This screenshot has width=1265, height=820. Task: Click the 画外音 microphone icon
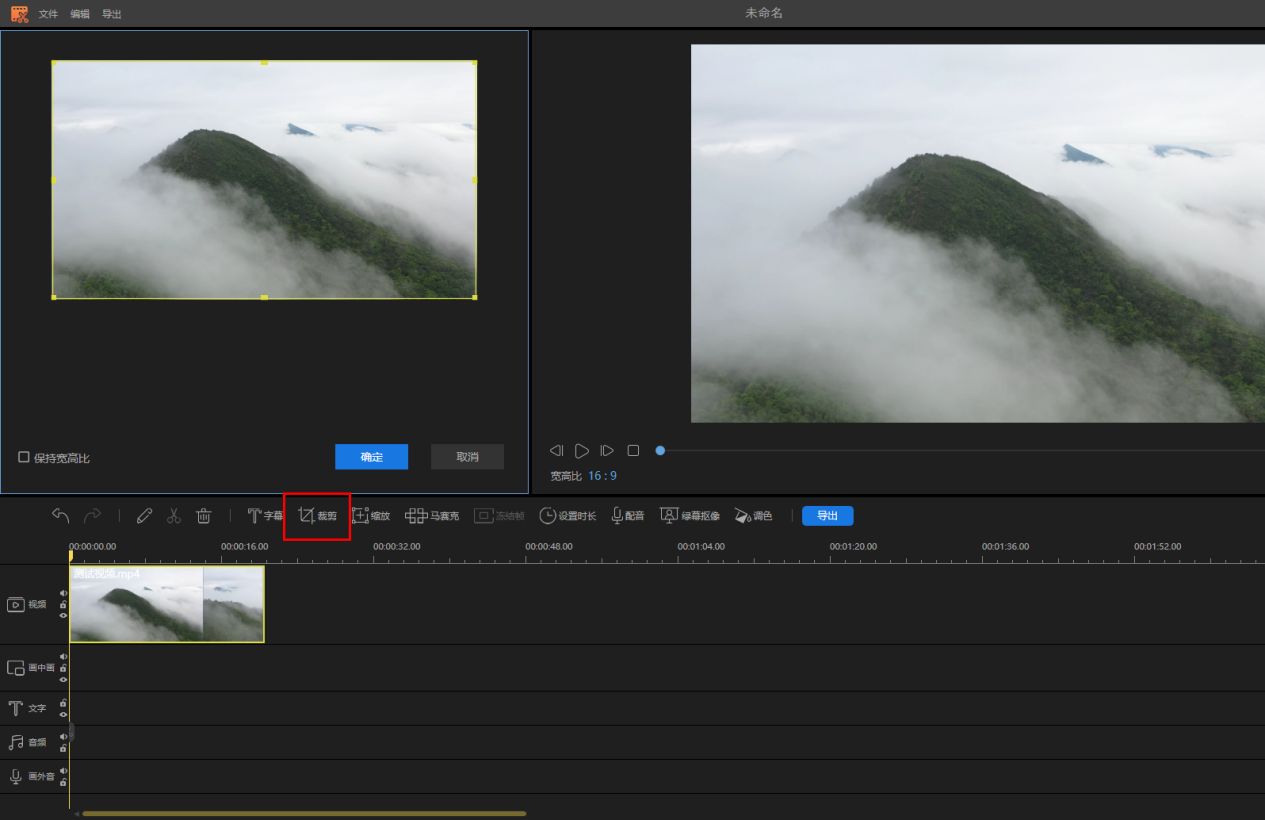point(16,777)
